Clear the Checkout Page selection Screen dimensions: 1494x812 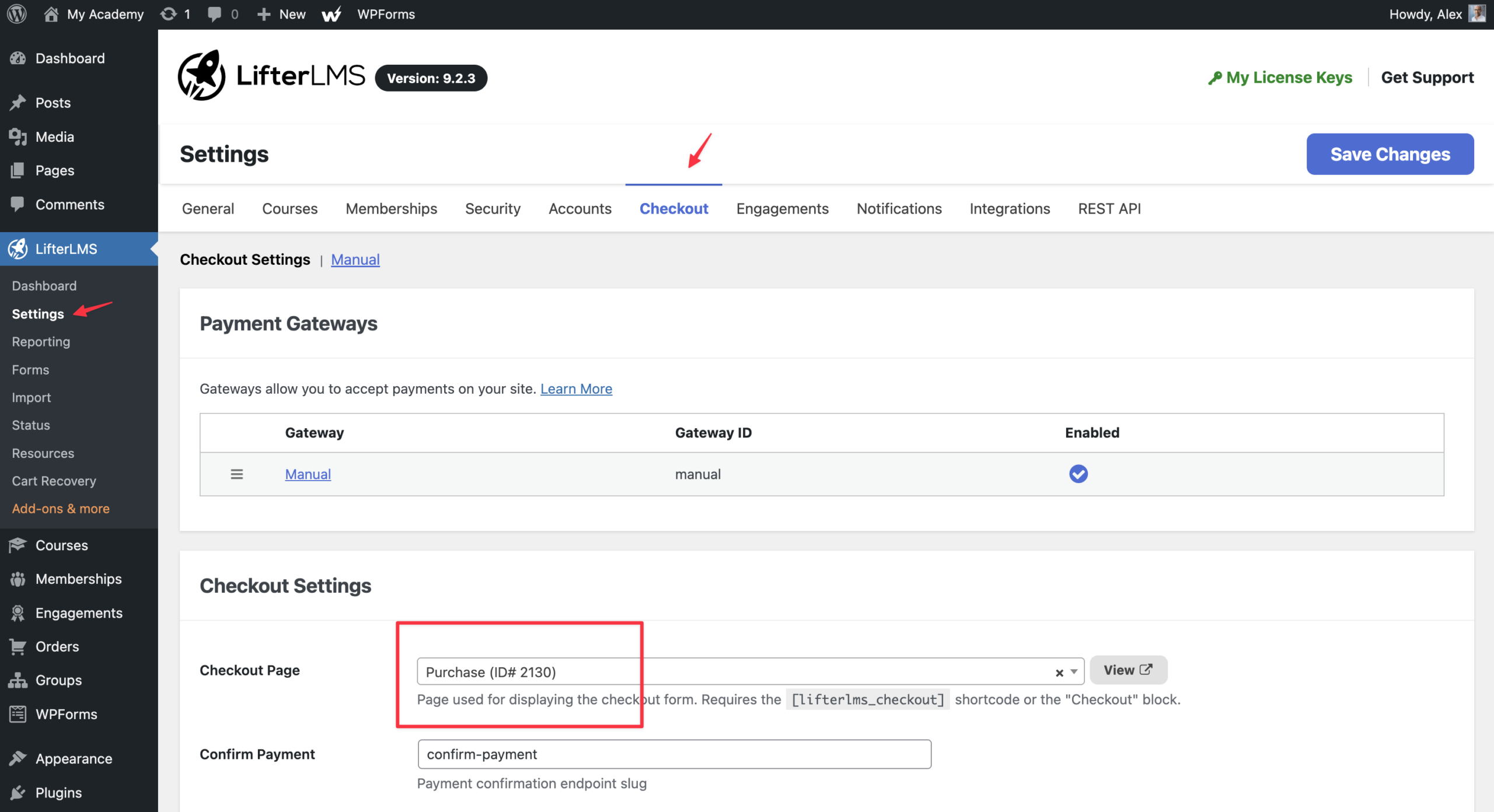point(1059,673)
